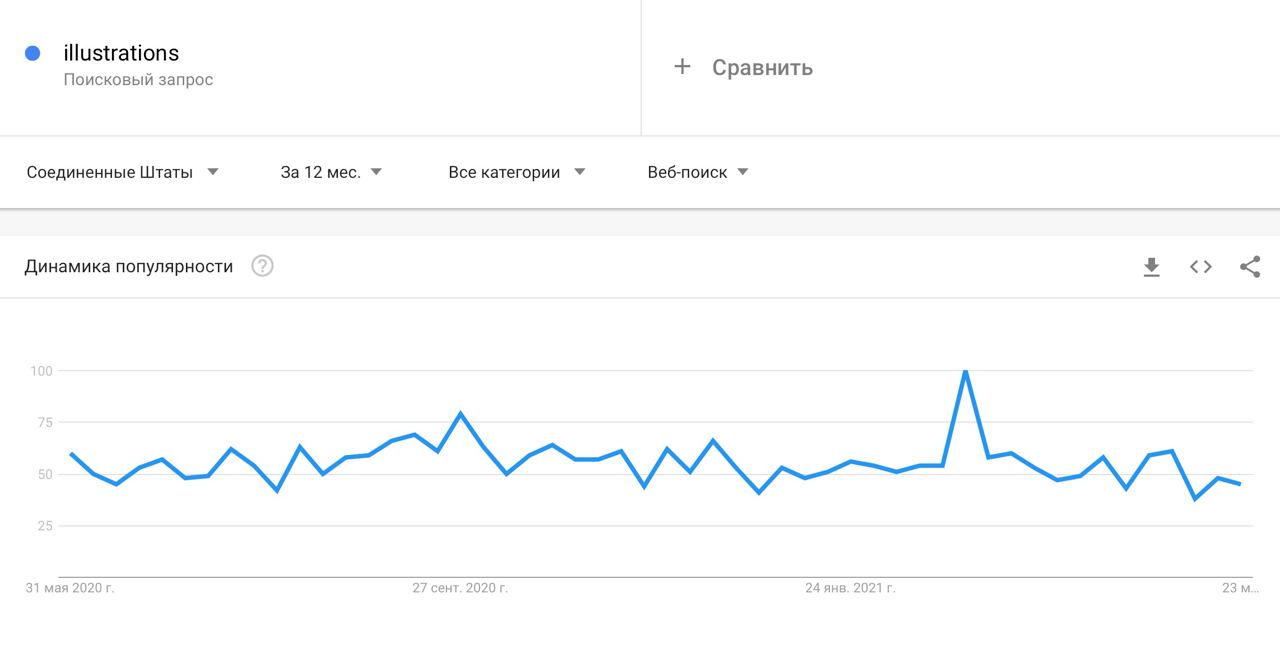Click the help question mark icon
Screen dimensions: 1280x663
click(x=262, y=266)
